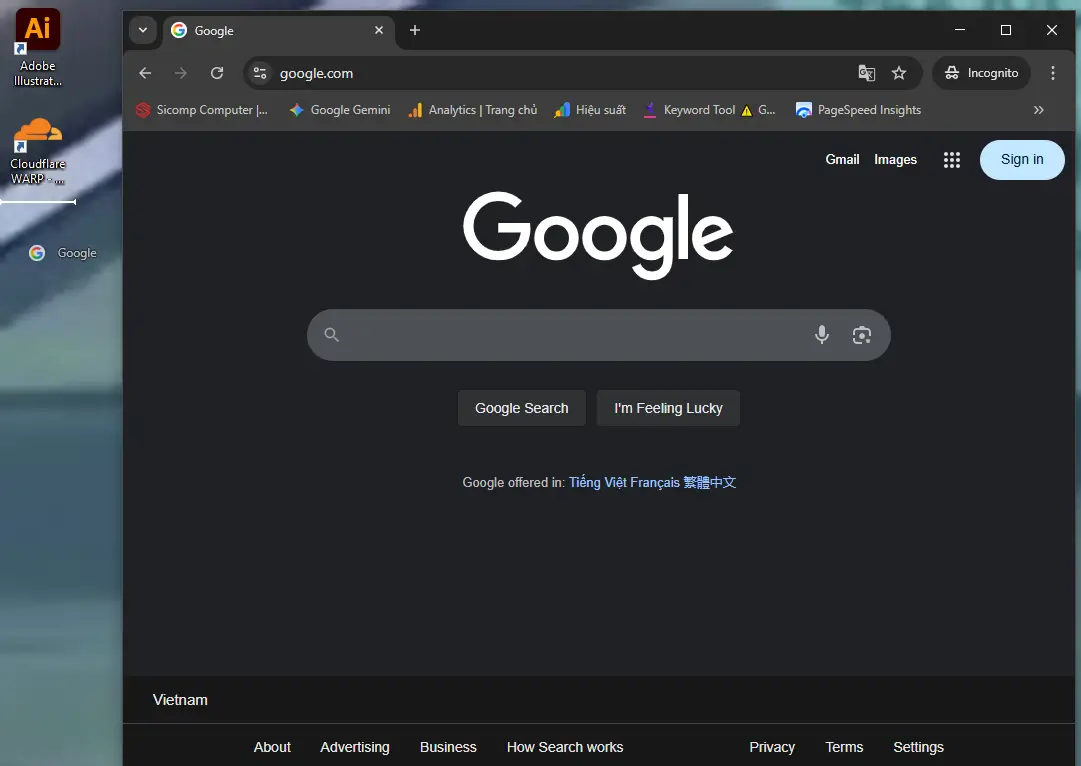1081x766 pixels.
Task: Switch language to Tiếng Việt
Action: coord(598,482)
